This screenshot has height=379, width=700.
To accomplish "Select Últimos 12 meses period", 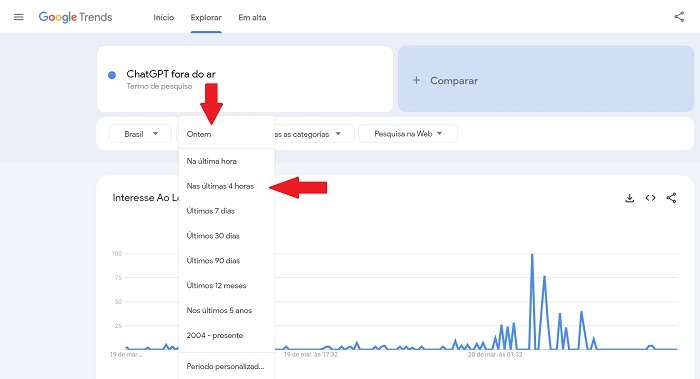I will [x=227, y=285].
